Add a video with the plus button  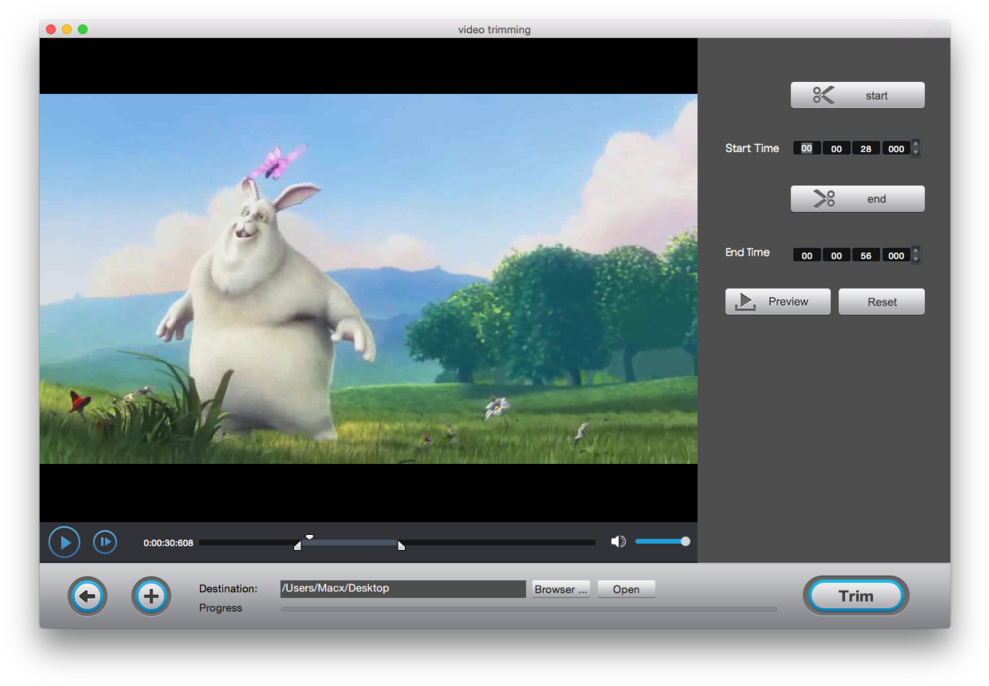click(151, 596)
